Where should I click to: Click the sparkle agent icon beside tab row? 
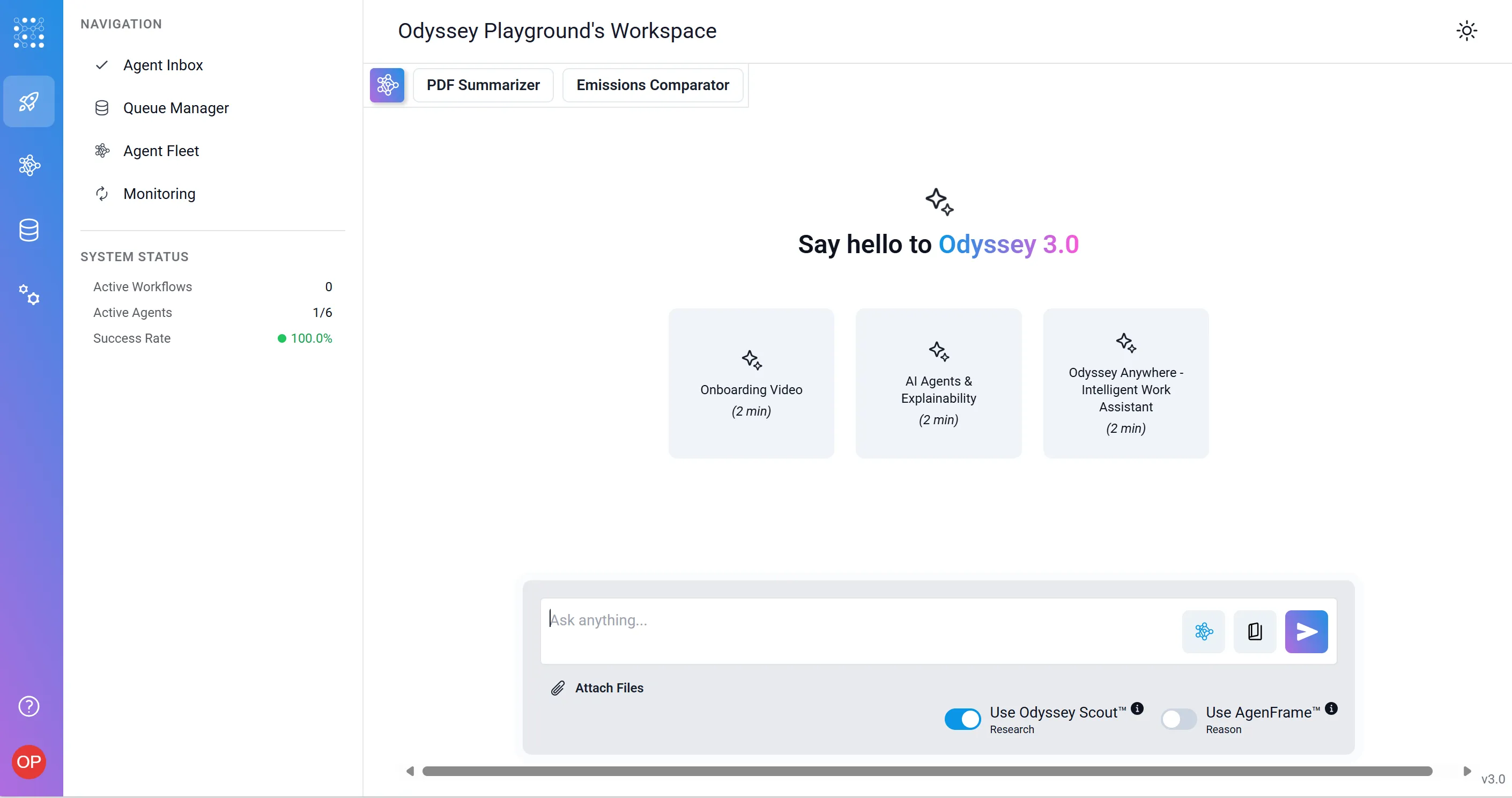(387, 85)
